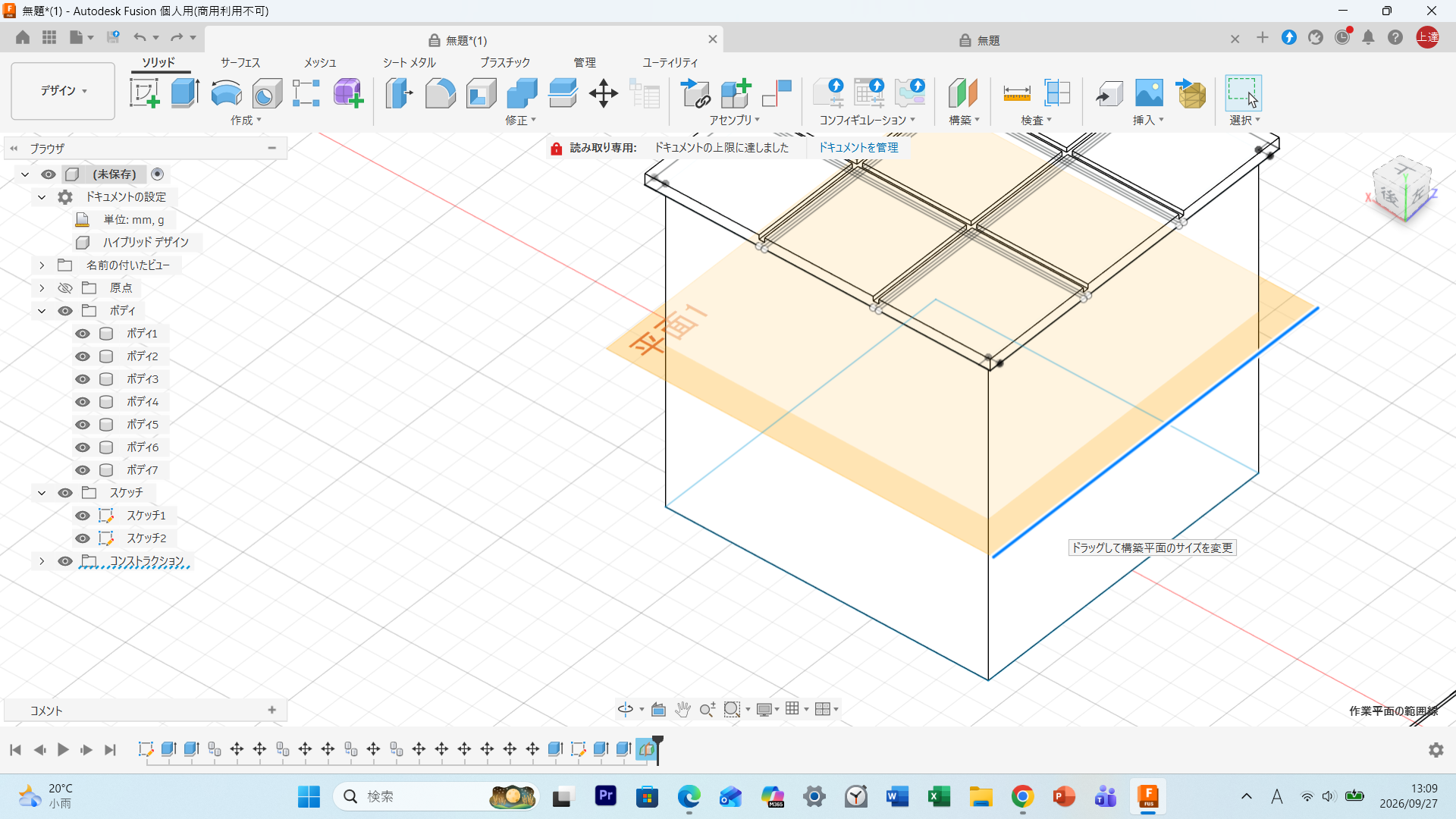Switch to the シート メタル tab
Viewport: 1456px width, 819px height.
(x=409, y=62)
